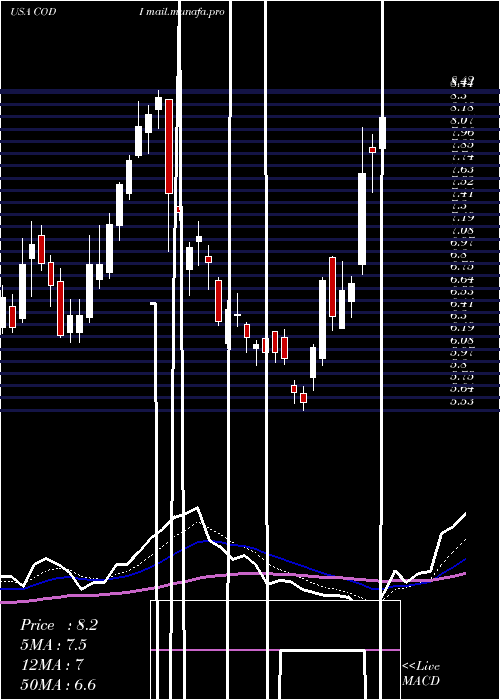Click the 6.97 price axis label

pos(462,243)
